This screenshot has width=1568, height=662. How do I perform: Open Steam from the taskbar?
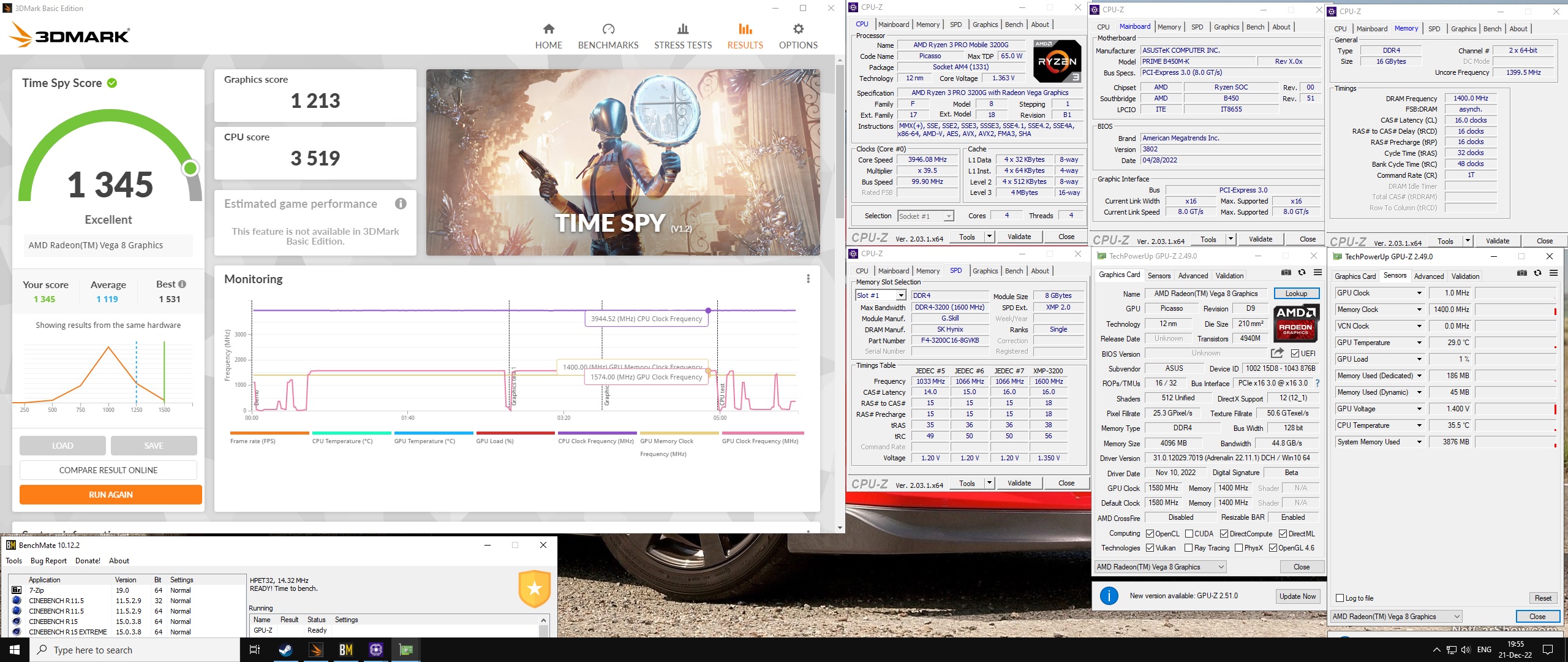pyautogui.click(x=285, y=650)
